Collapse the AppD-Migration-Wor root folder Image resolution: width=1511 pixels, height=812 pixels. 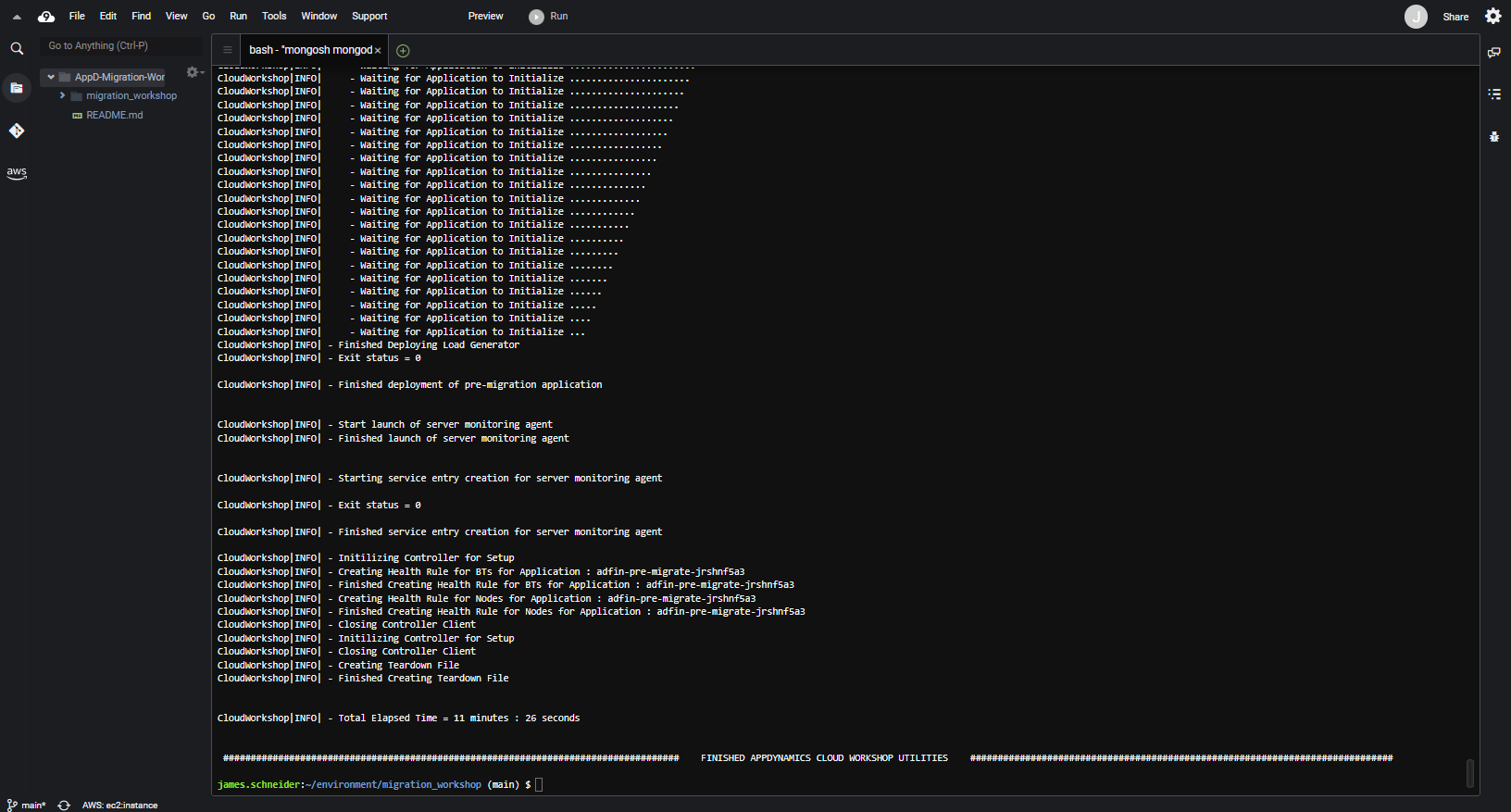51,77
